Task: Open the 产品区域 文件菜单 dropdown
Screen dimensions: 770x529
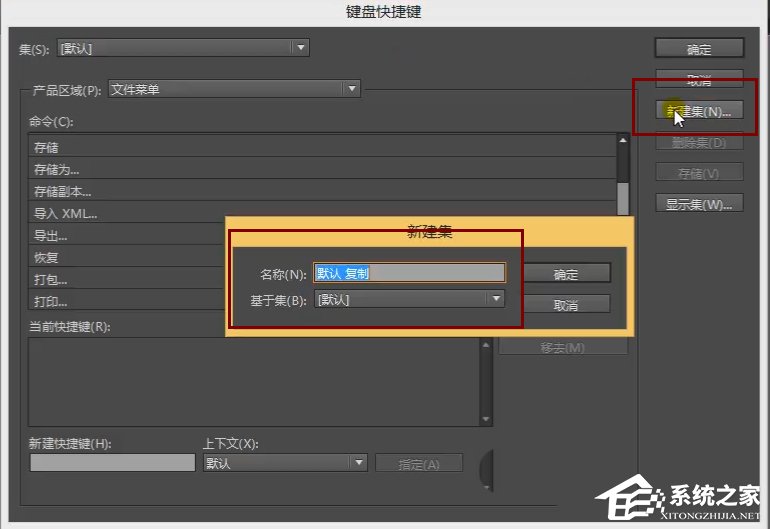Action: [x=234, y=89]
